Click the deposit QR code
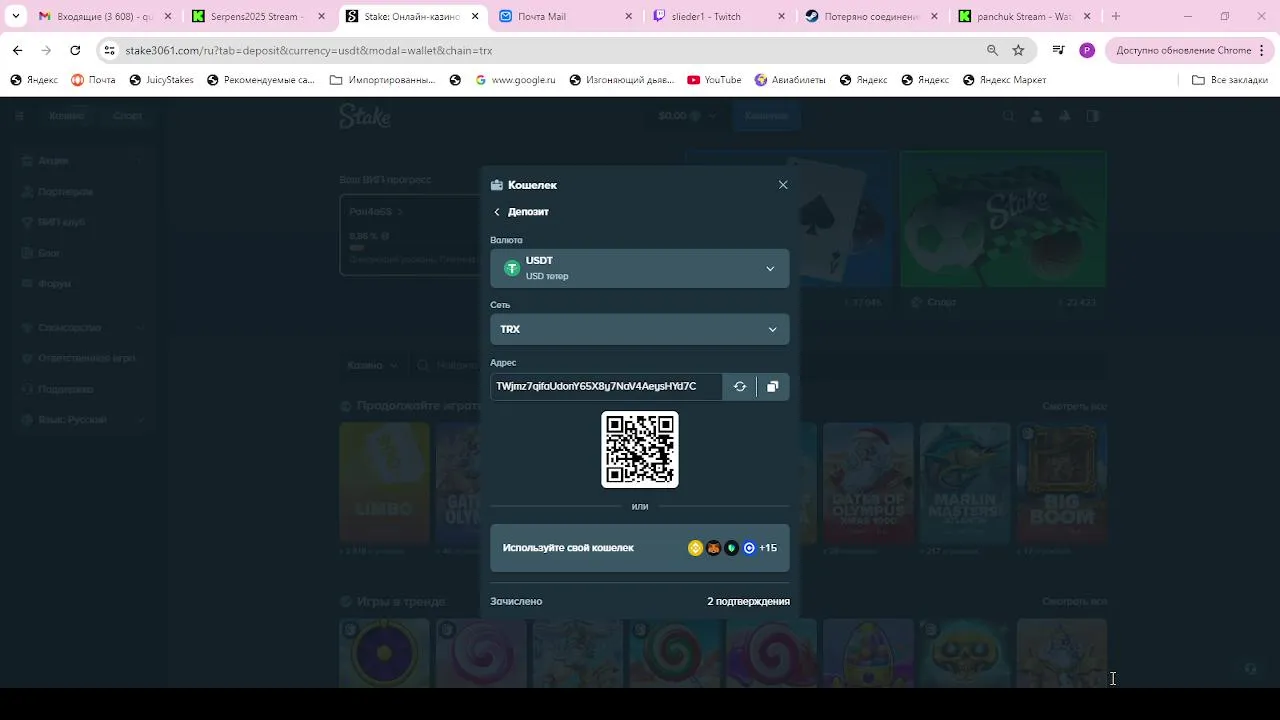The height and width of the screenshot is (720, 1280). click(x=640, y=450)
